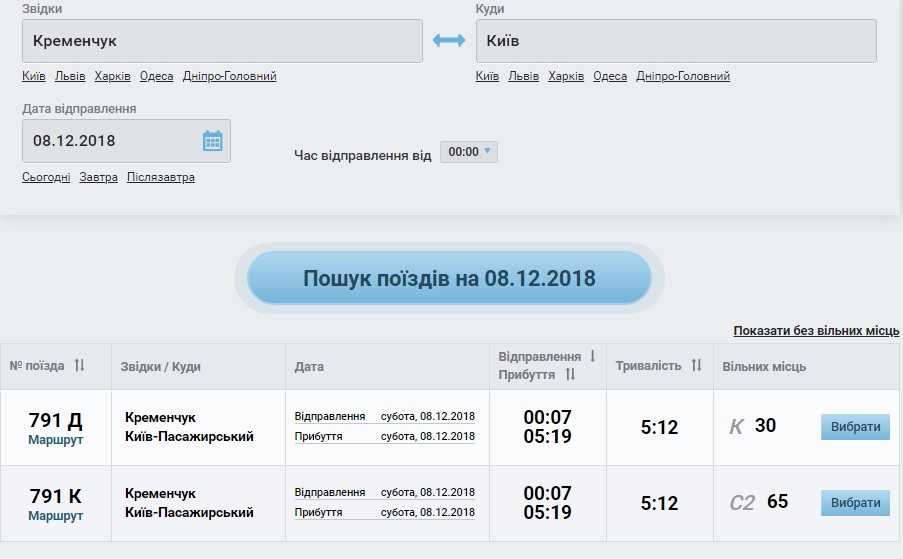Select Львів under the Звідки field

(x=70, y=76)
